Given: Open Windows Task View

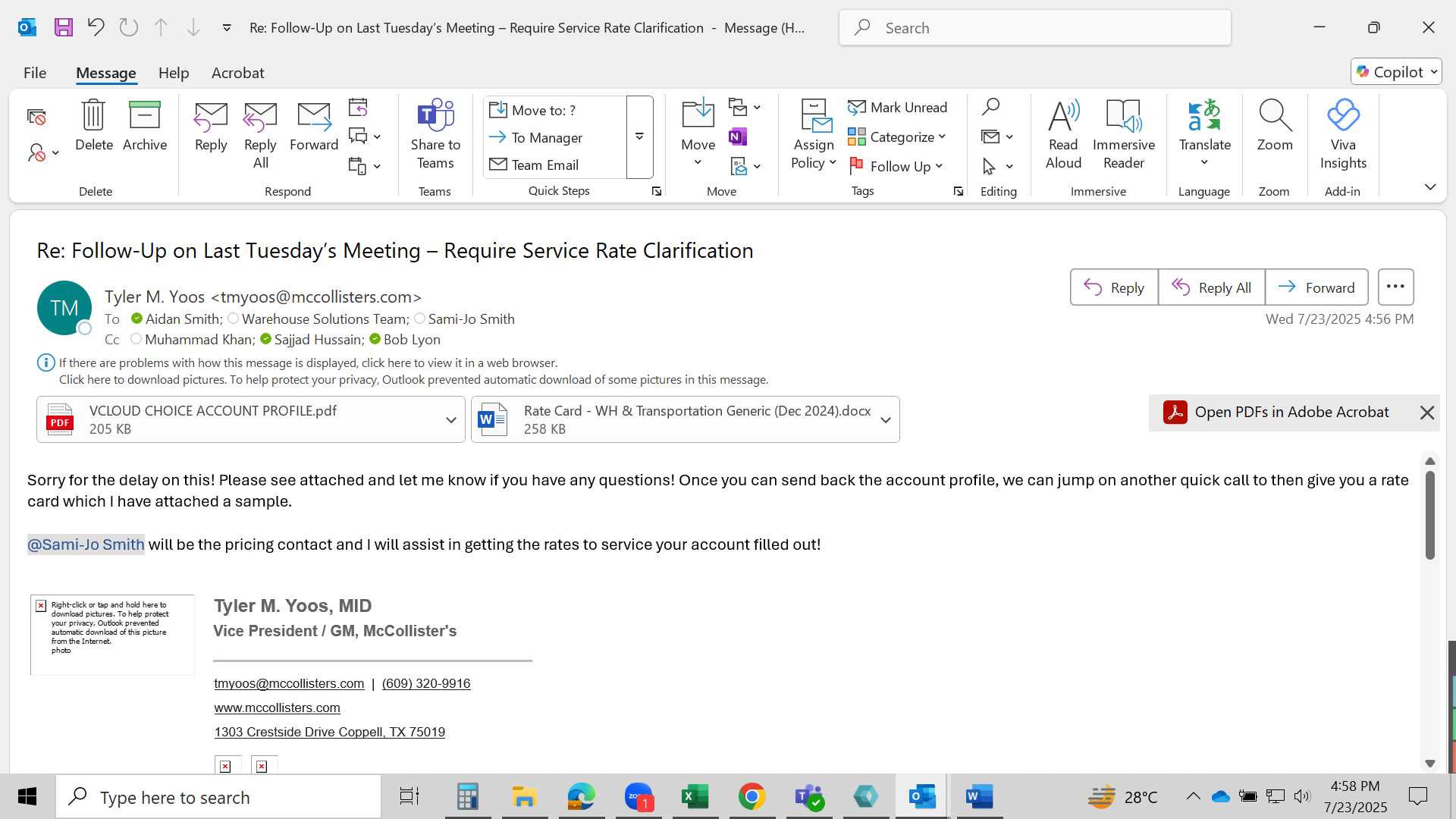Looking at the screenshot, I should pyautogui.click(x=409, y=796).
